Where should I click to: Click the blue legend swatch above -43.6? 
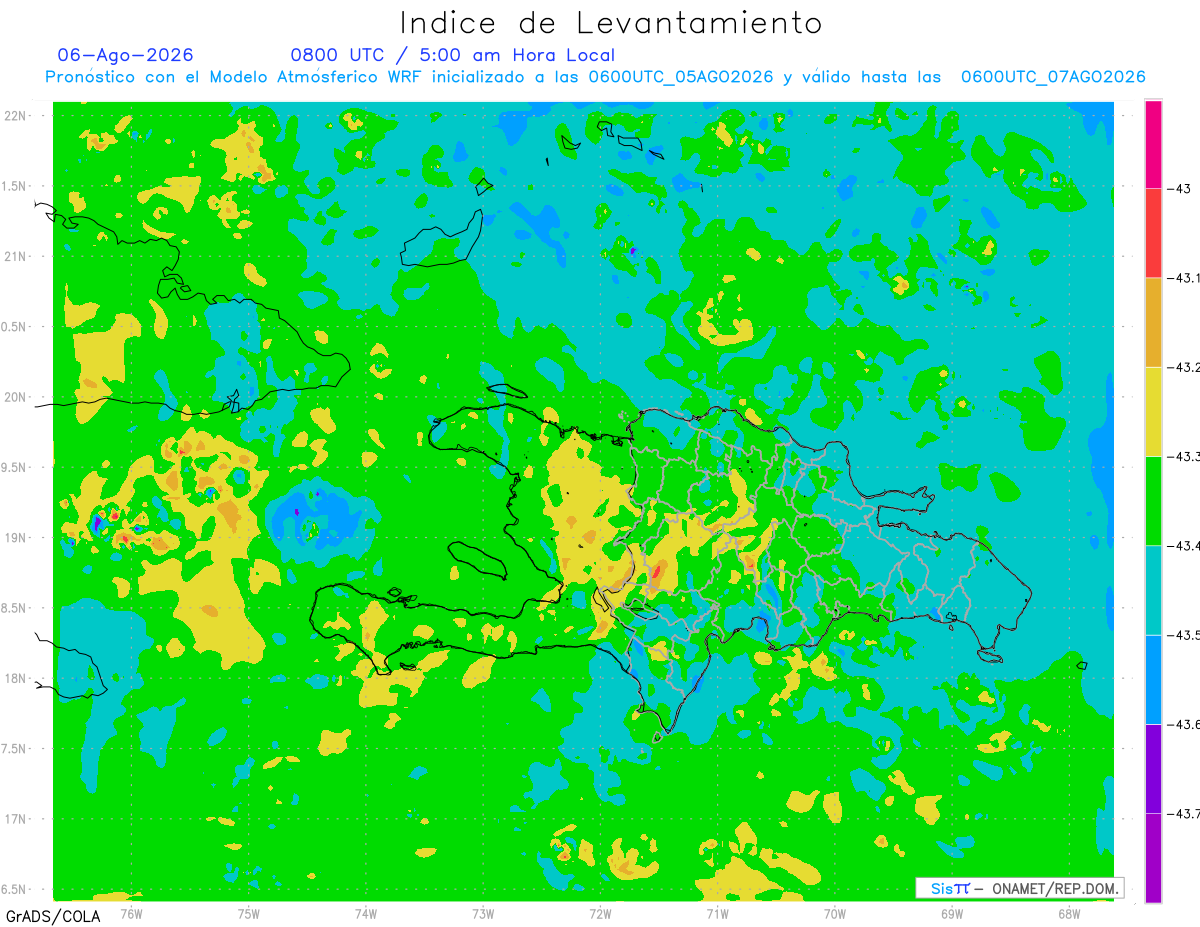tap(1153, 678)
